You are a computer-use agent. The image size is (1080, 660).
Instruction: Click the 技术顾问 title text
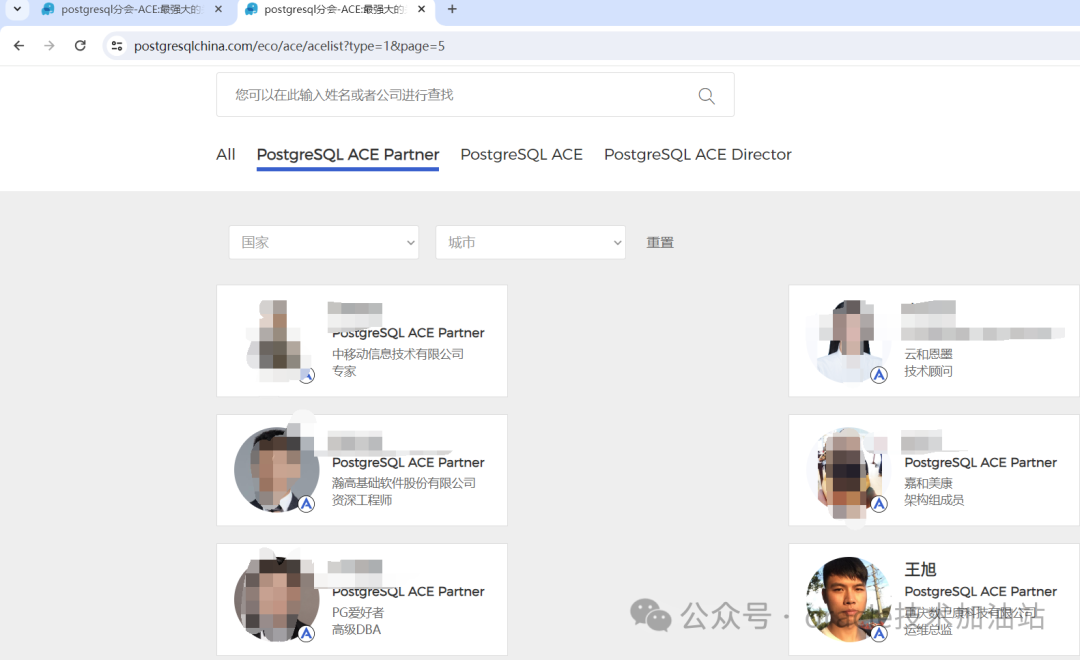click(928, 371)
